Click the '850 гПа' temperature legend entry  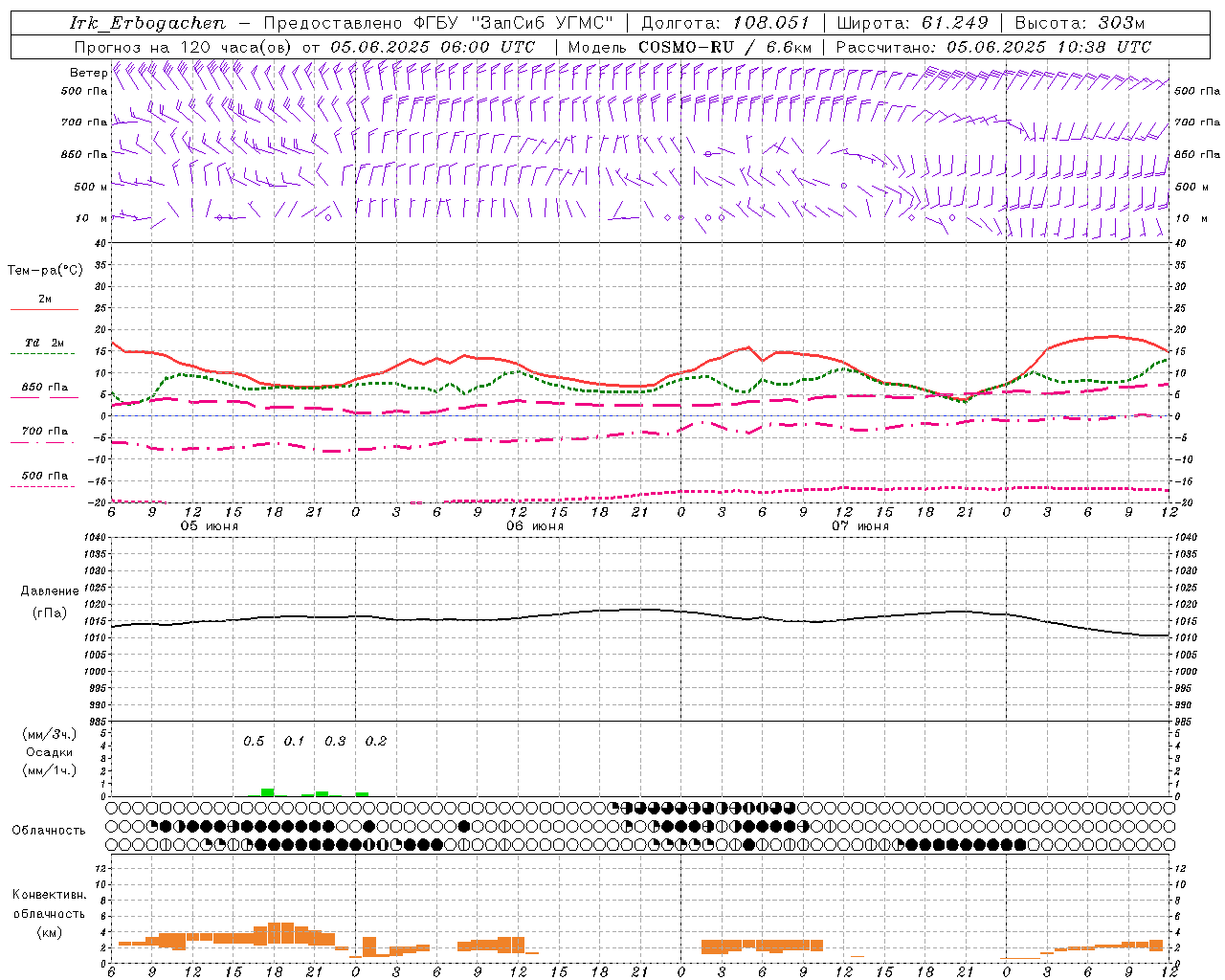[45, 388]
